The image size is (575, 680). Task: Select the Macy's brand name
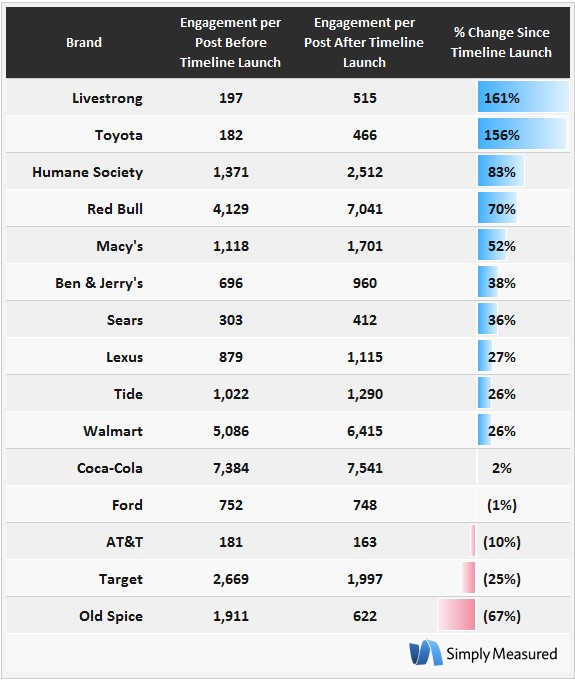pyautogui.click(x=120, y=246)
